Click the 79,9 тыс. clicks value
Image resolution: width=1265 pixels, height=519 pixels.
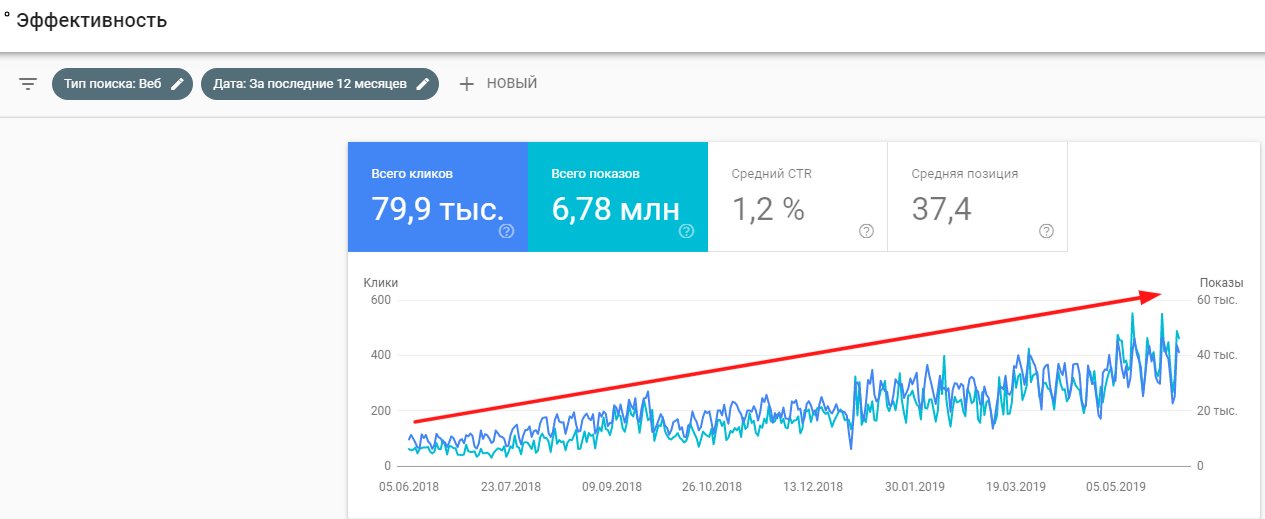(437, 209)
